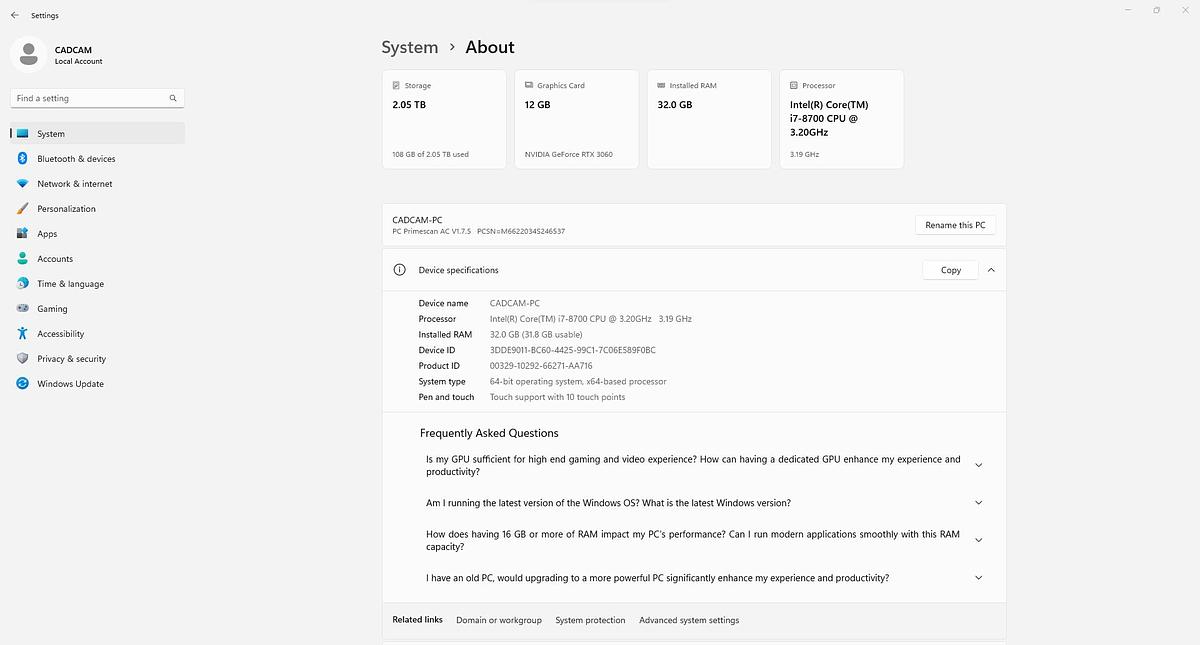Viewport: 1200px width, 645px height.
Task: Select the Apps icon in sidebar
Action: [x=22, y=234]
